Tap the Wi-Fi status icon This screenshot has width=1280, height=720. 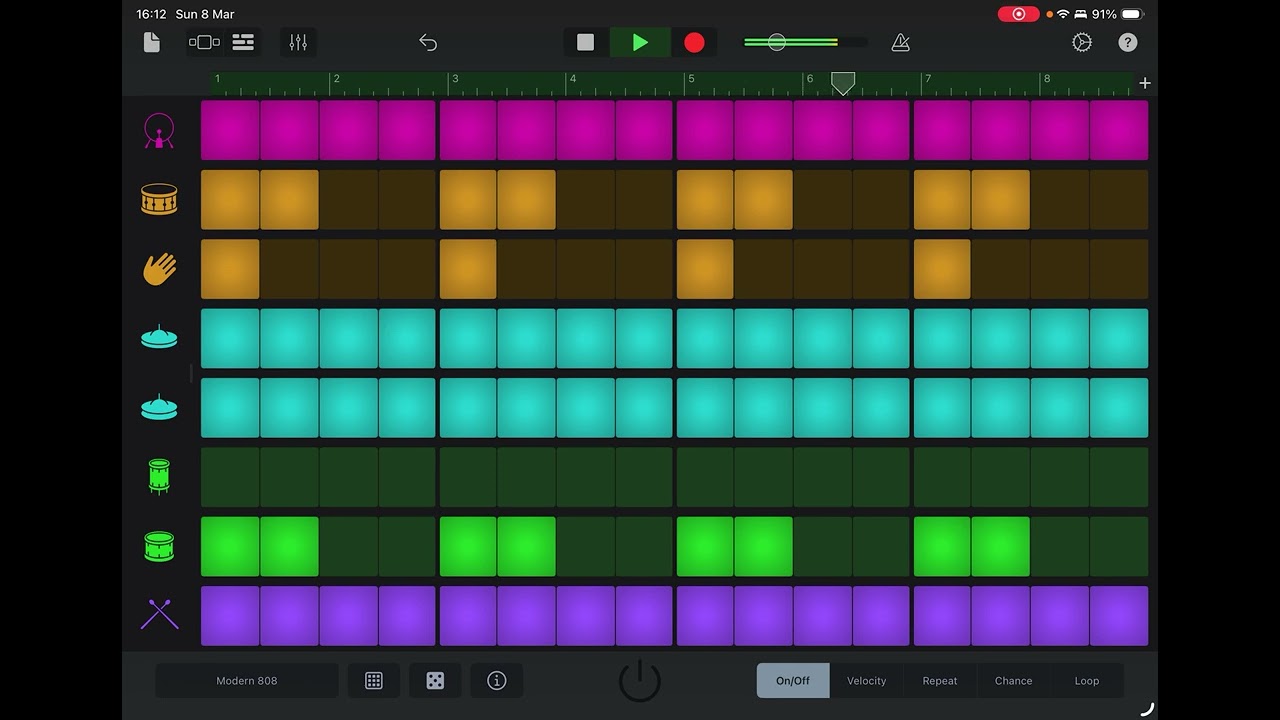(1063, 14)
